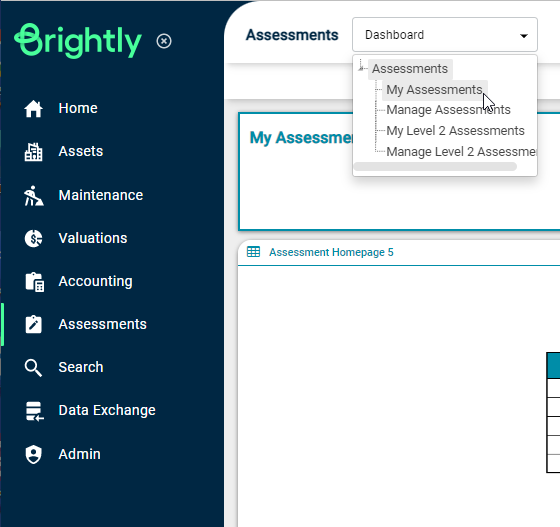
Task: Click the Admin shield icon
Action: pos(34,455)
